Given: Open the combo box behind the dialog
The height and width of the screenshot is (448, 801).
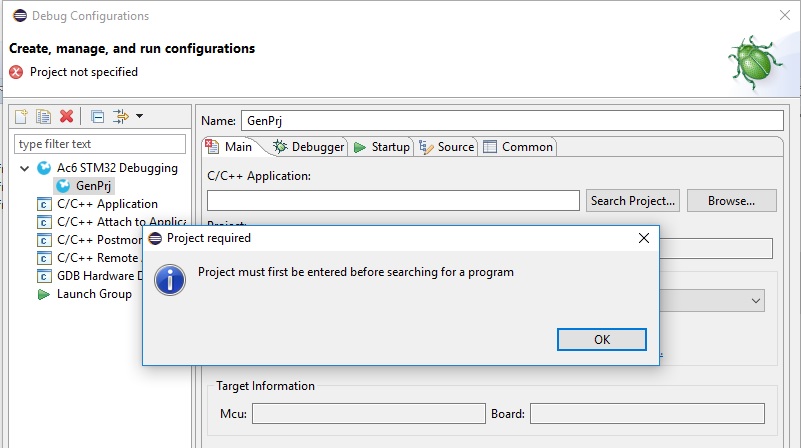Looking at the screenshot, I should click(x=754, y=300).
